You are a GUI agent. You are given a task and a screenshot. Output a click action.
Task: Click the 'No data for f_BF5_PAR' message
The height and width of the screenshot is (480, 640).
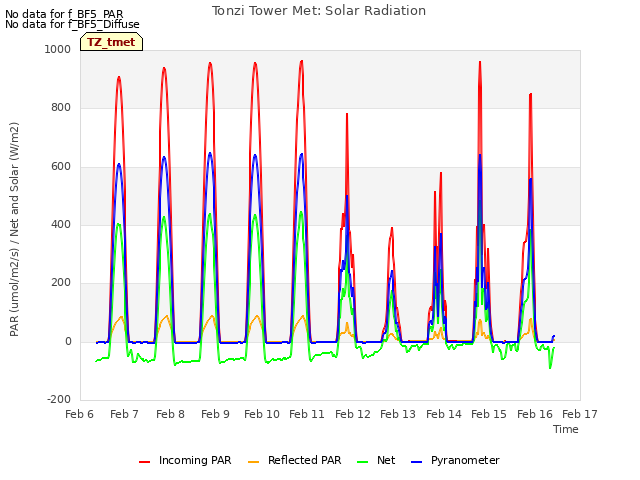point(64,14)
